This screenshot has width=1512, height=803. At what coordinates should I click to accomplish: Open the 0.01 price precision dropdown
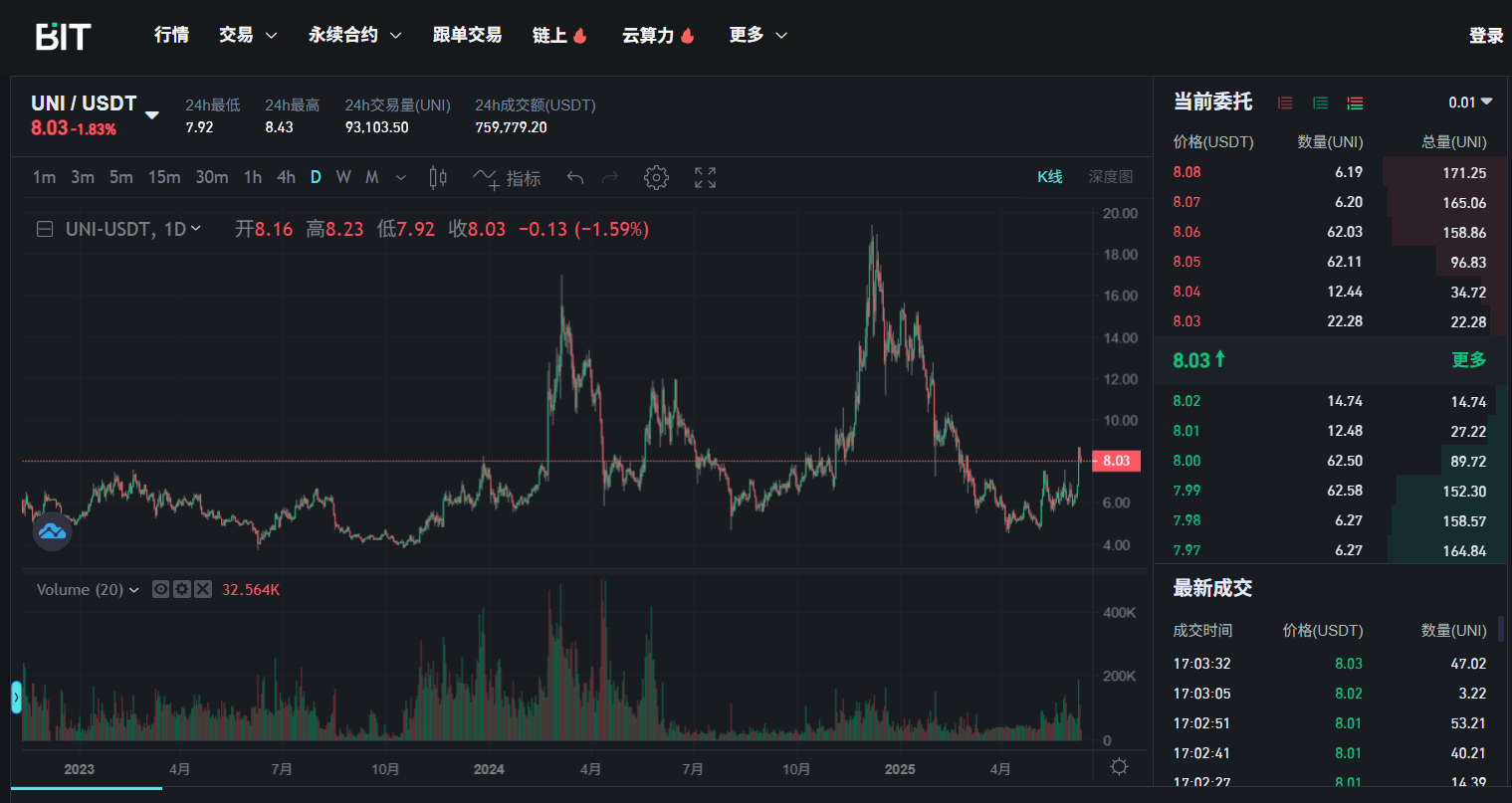coord(1470,102)
